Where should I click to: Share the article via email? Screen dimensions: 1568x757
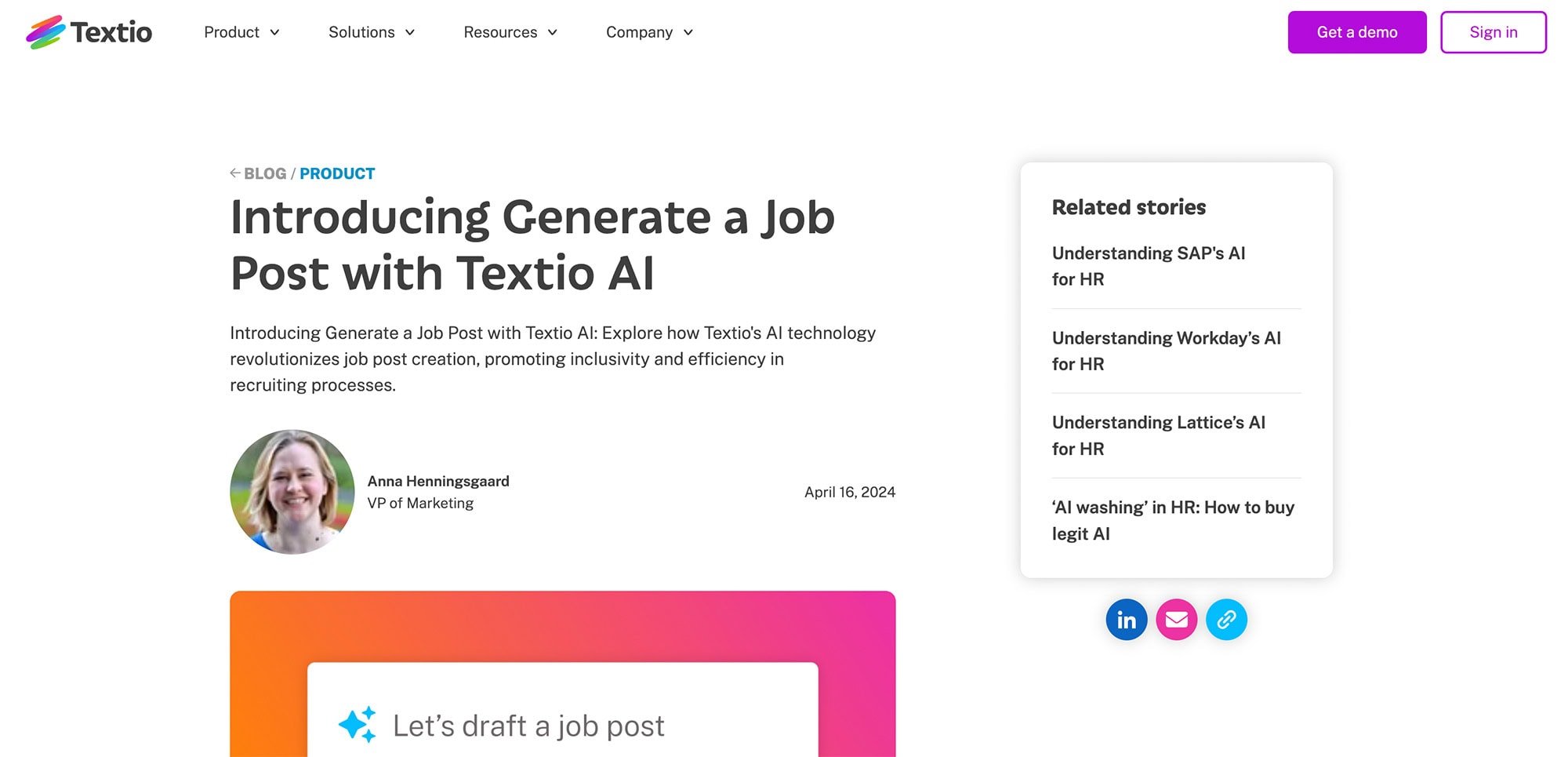click(x=1177, y=620)
